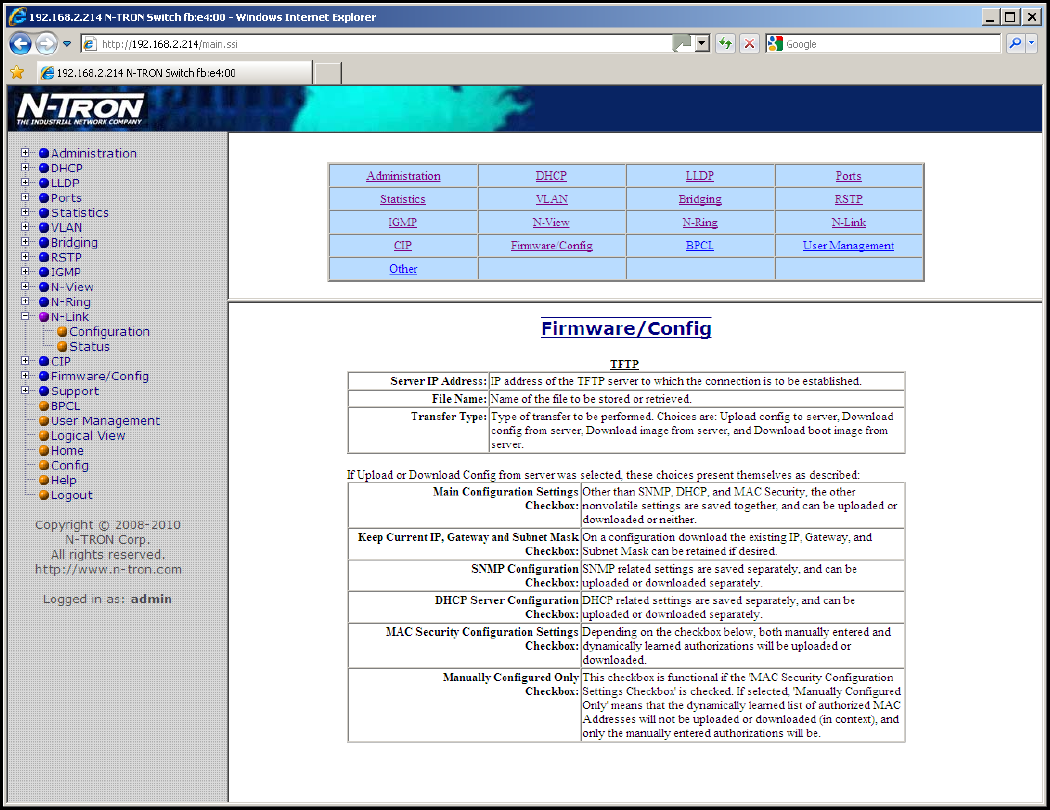The width and height of the screenshot is (1050, 810).
Task: Open the Statistics table link
Action: pos(402,199)
